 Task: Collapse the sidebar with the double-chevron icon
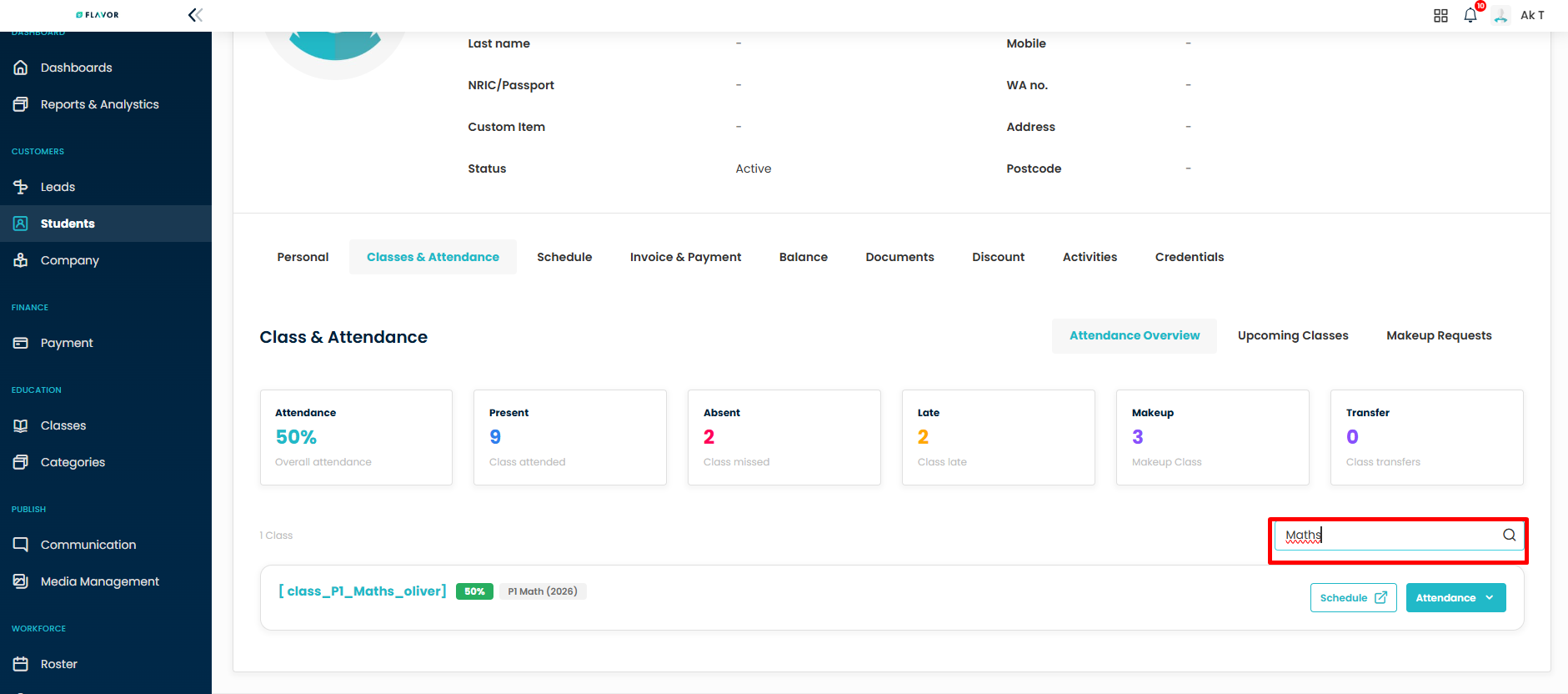coord(195,15)
